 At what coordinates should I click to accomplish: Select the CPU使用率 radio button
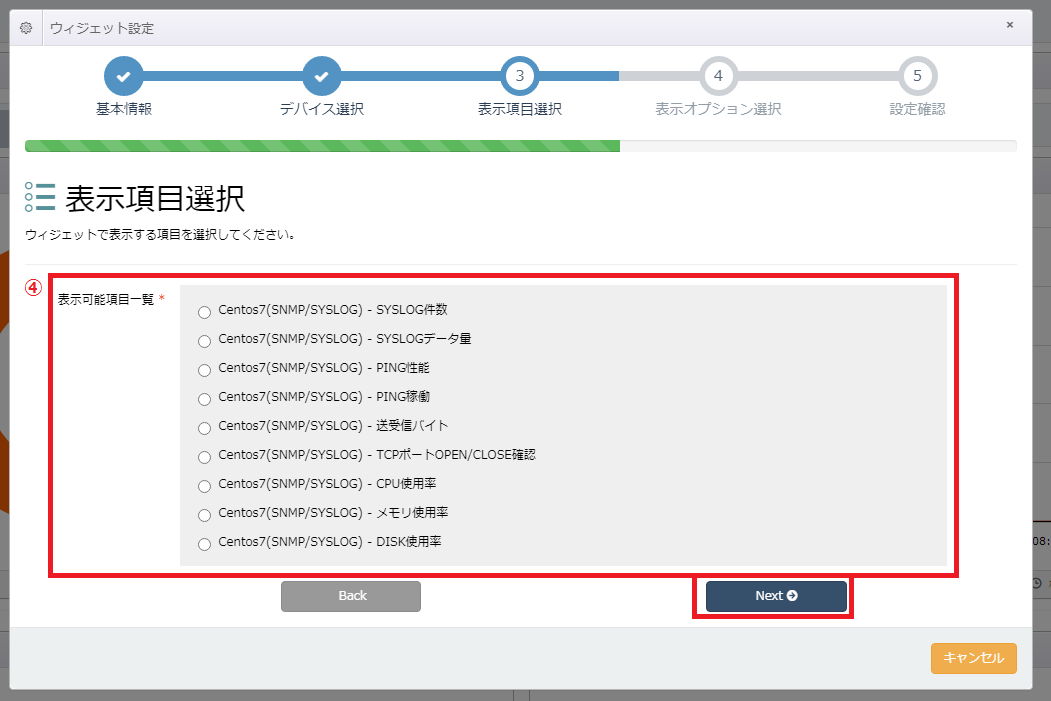(x=204, y=486)
